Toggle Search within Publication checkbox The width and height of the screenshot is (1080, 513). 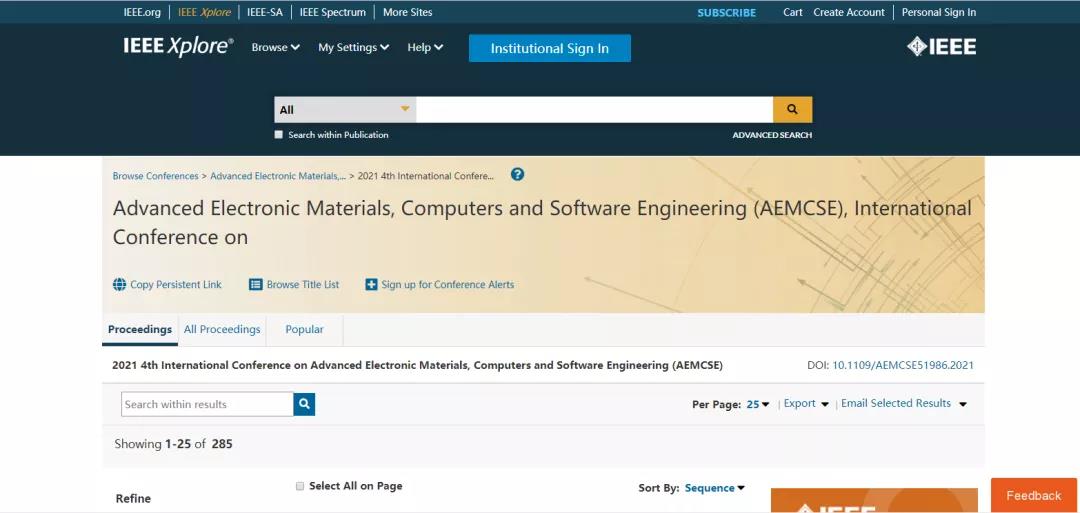[278, 135]
